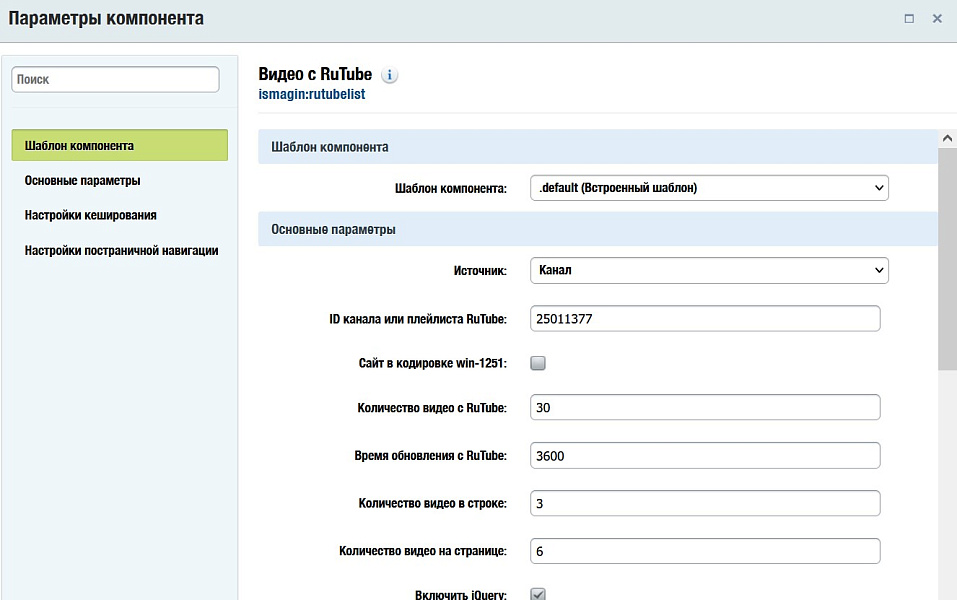Go to Основные параметры section in sidebar
Screen dimensions: 957x600
pyautogui.click(x=82, y=181)
